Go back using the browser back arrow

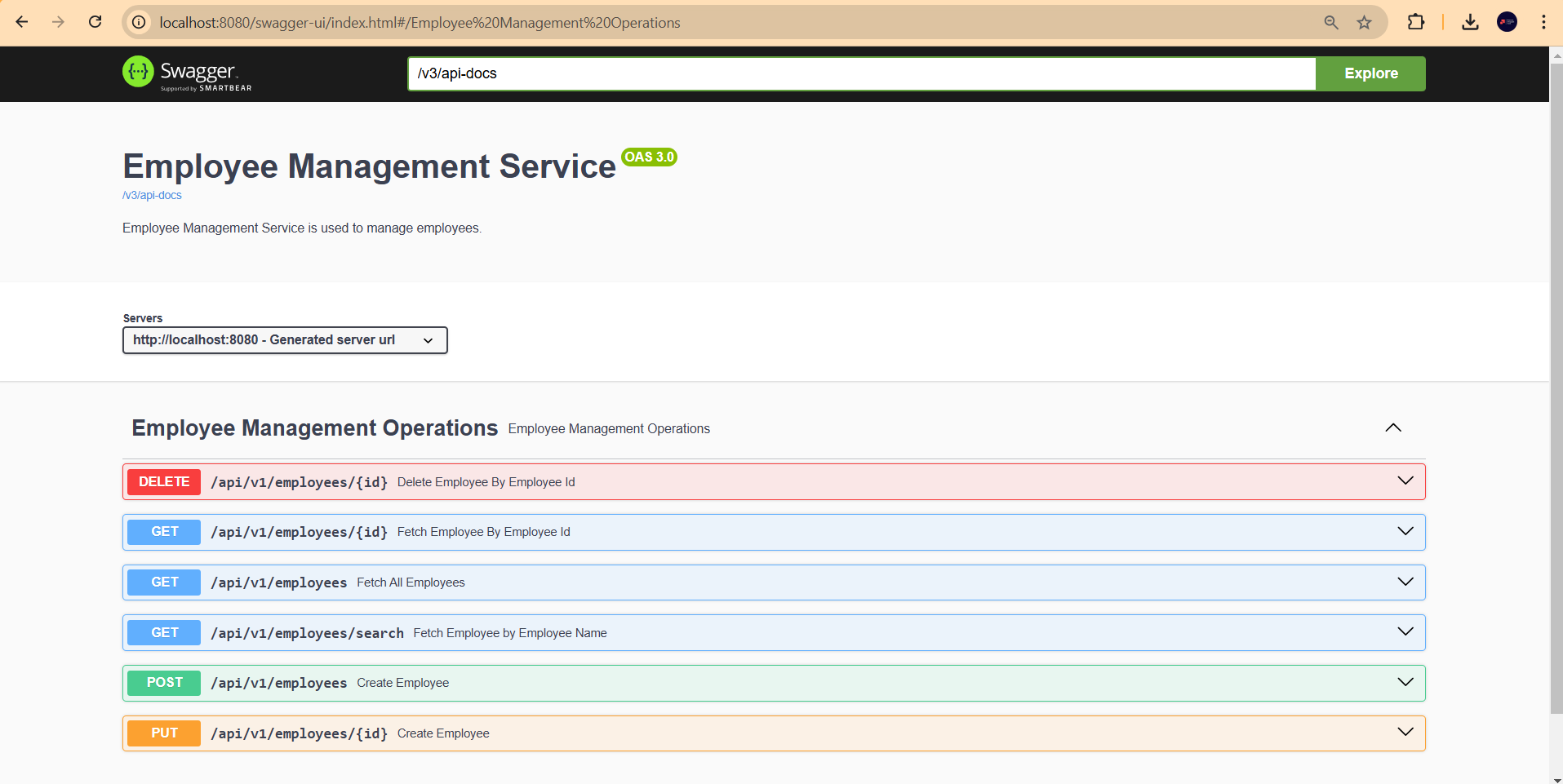(22, 22)
